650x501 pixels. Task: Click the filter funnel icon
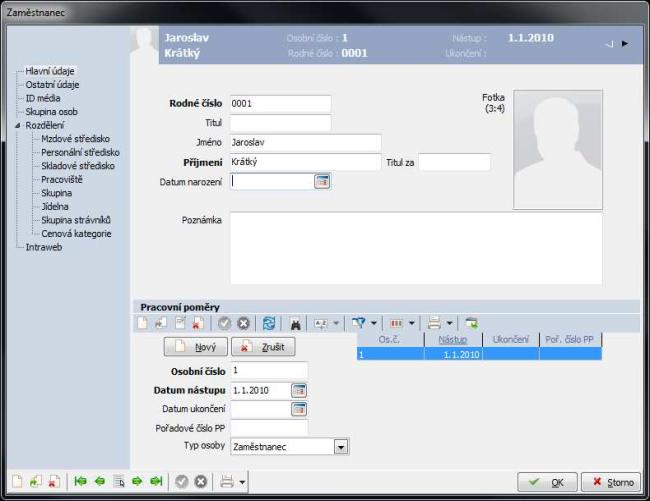point(358,323)
